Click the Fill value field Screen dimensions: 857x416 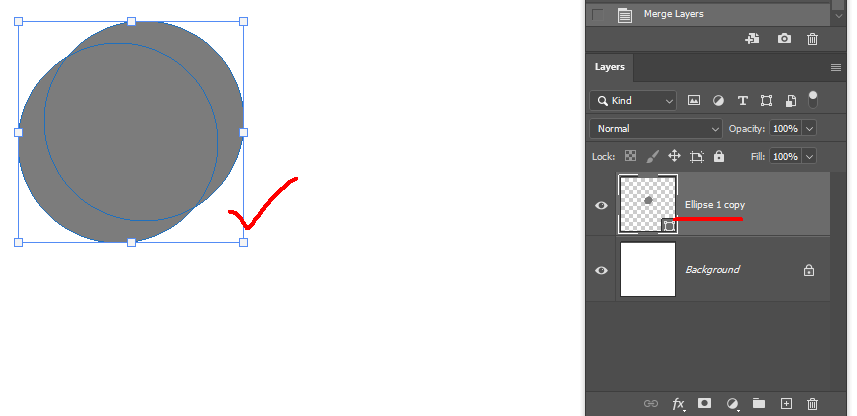[x=785, y=157]
